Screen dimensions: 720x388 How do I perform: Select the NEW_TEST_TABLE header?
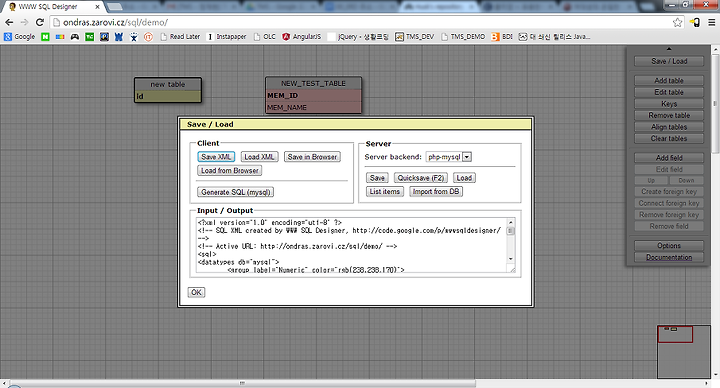click(313, 83)
